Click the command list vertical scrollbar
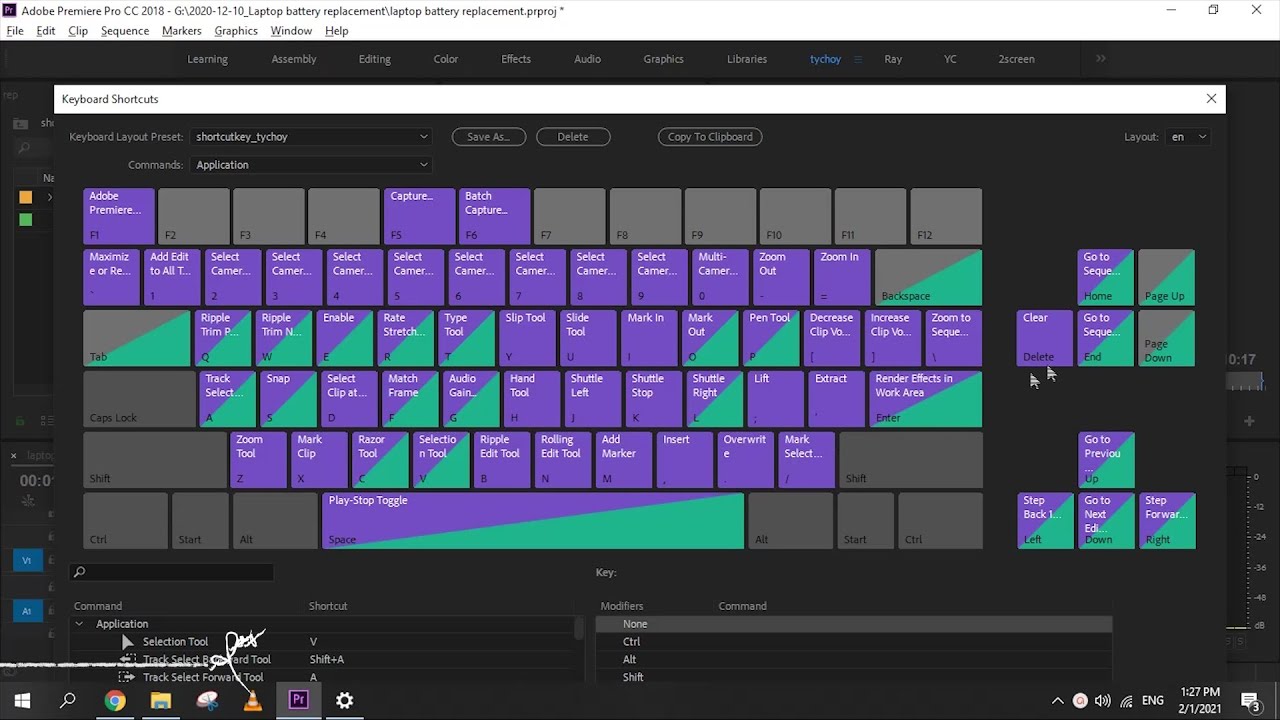 coord(578,628)
